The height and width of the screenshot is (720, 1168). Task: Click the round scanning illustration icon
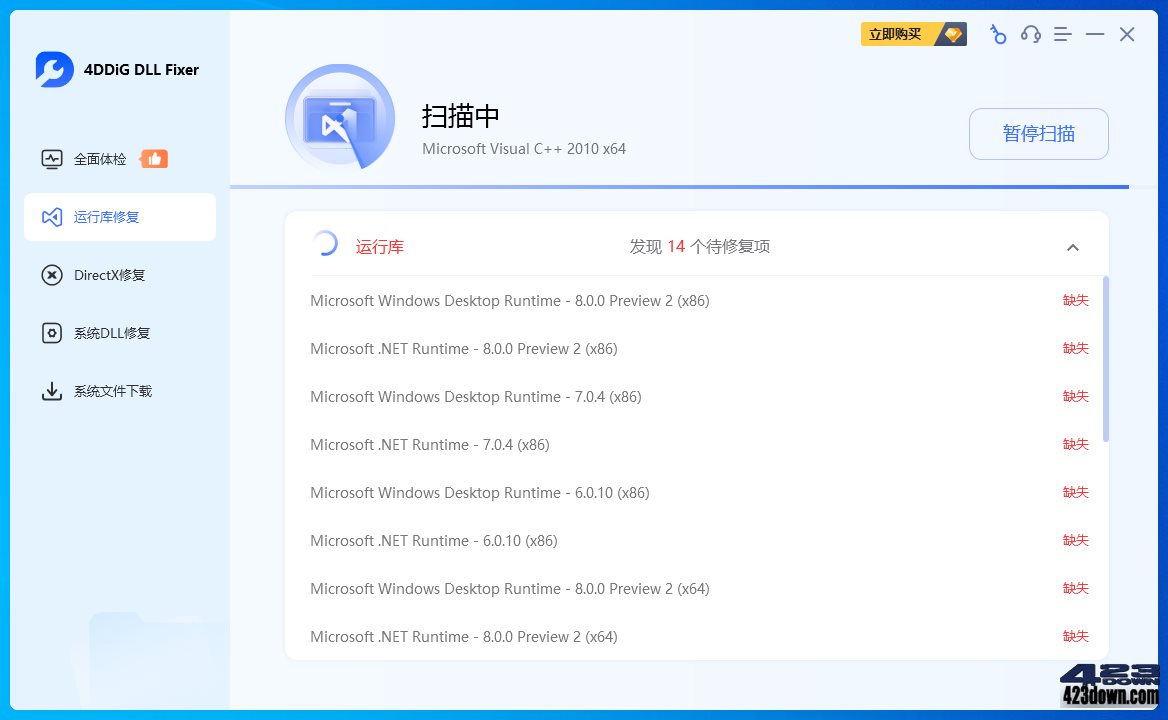tap(340, 118)
